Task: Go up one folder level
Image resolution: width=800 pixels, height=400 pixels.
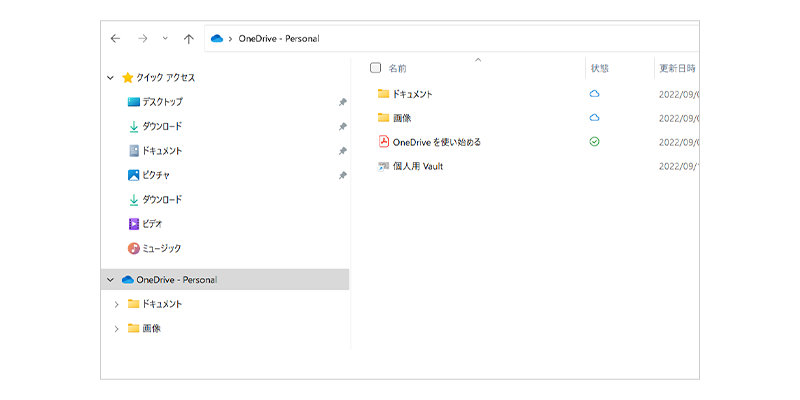Action: coord(189,39)
